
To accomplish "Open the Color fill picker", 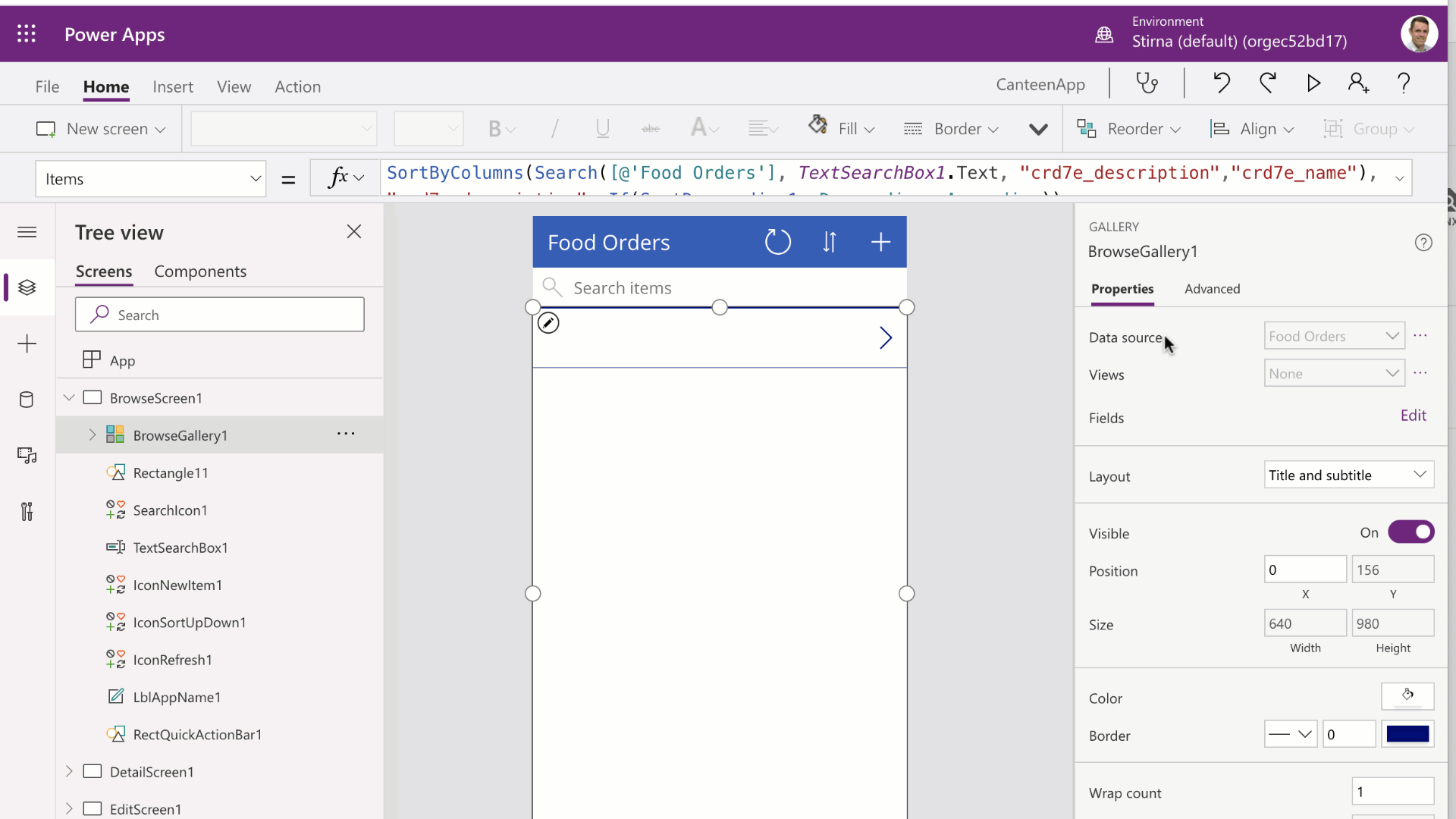I will click(x=1407, y=695).
